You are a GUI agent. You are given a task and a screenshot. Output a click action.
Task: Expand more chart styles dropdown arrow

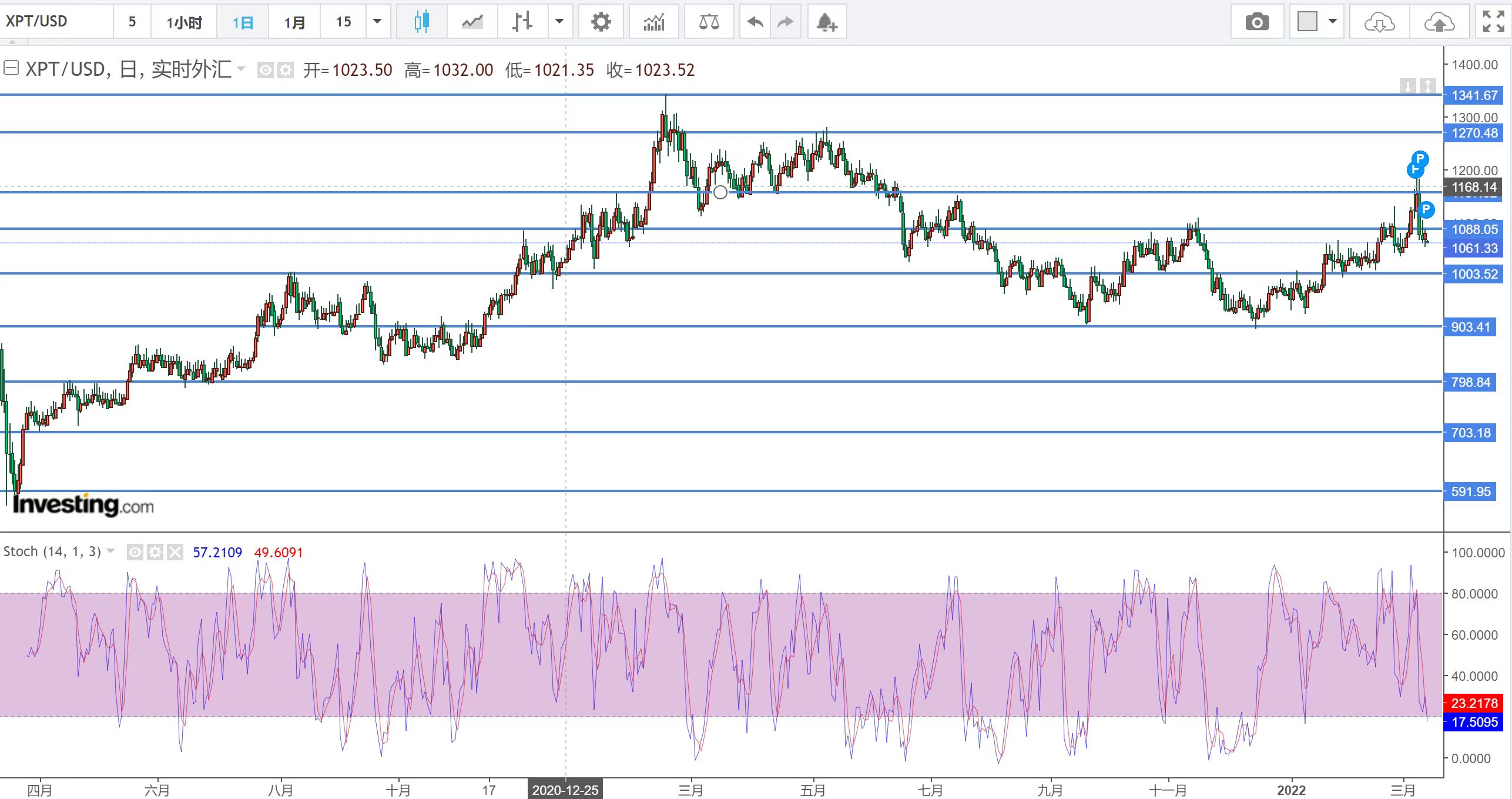click(x=559, y=22)
